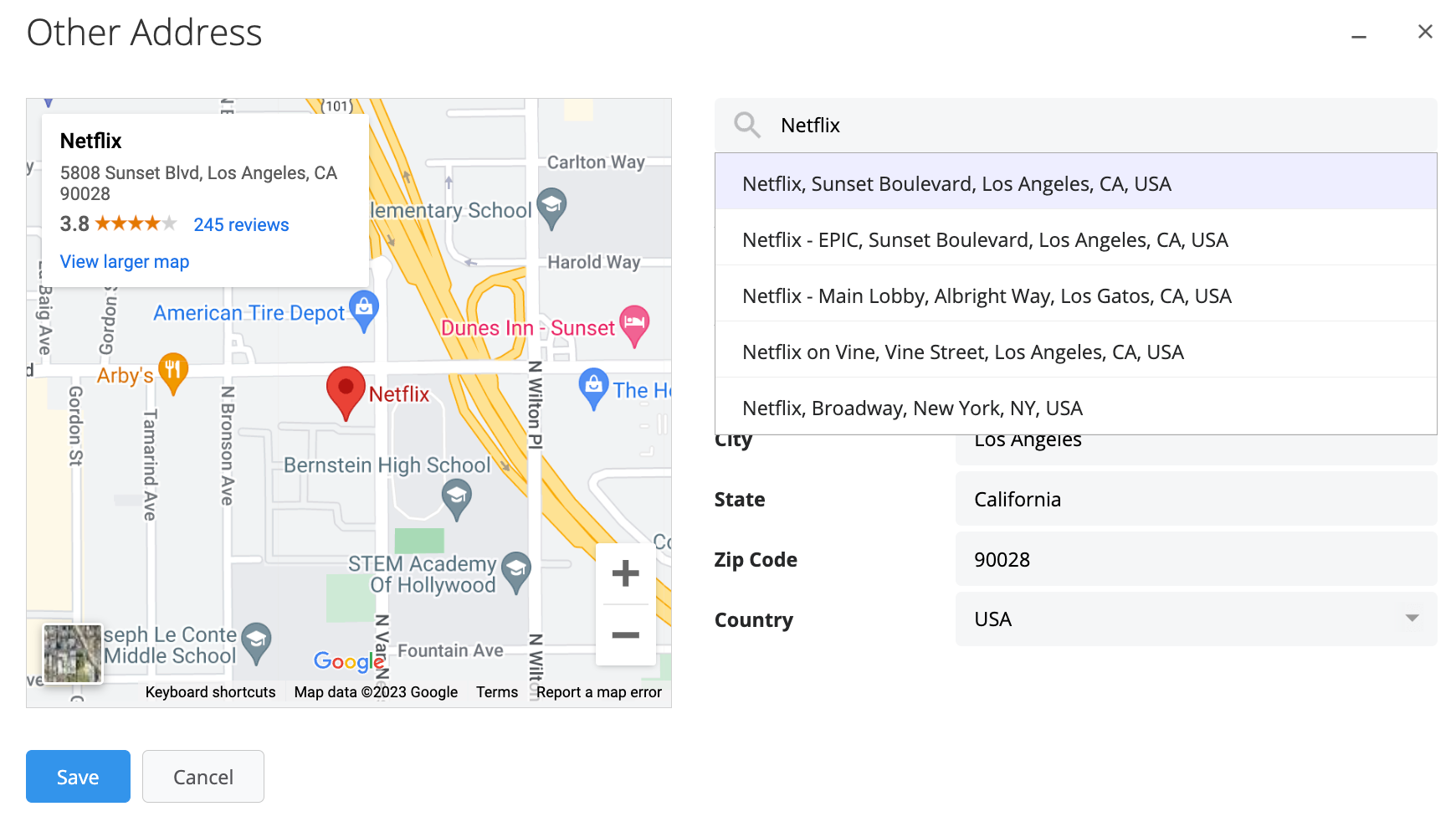1456x827 pixels.
Task: Open the Country dropdown
Action: coord(1197,619)
